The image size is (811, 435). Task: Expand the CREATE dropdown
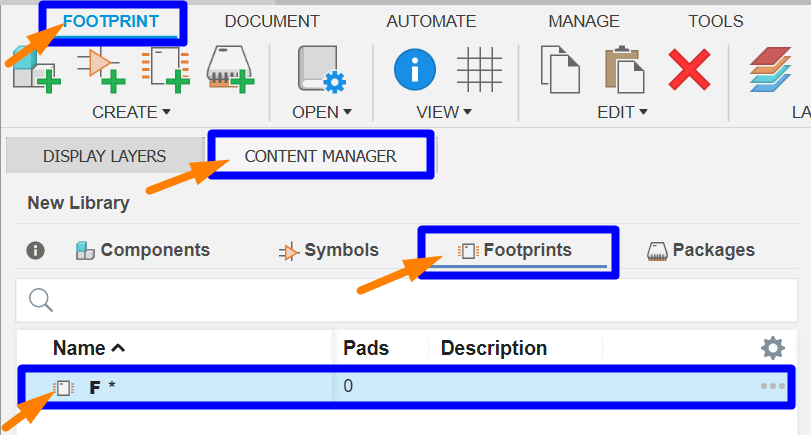(x=131, y=112)
